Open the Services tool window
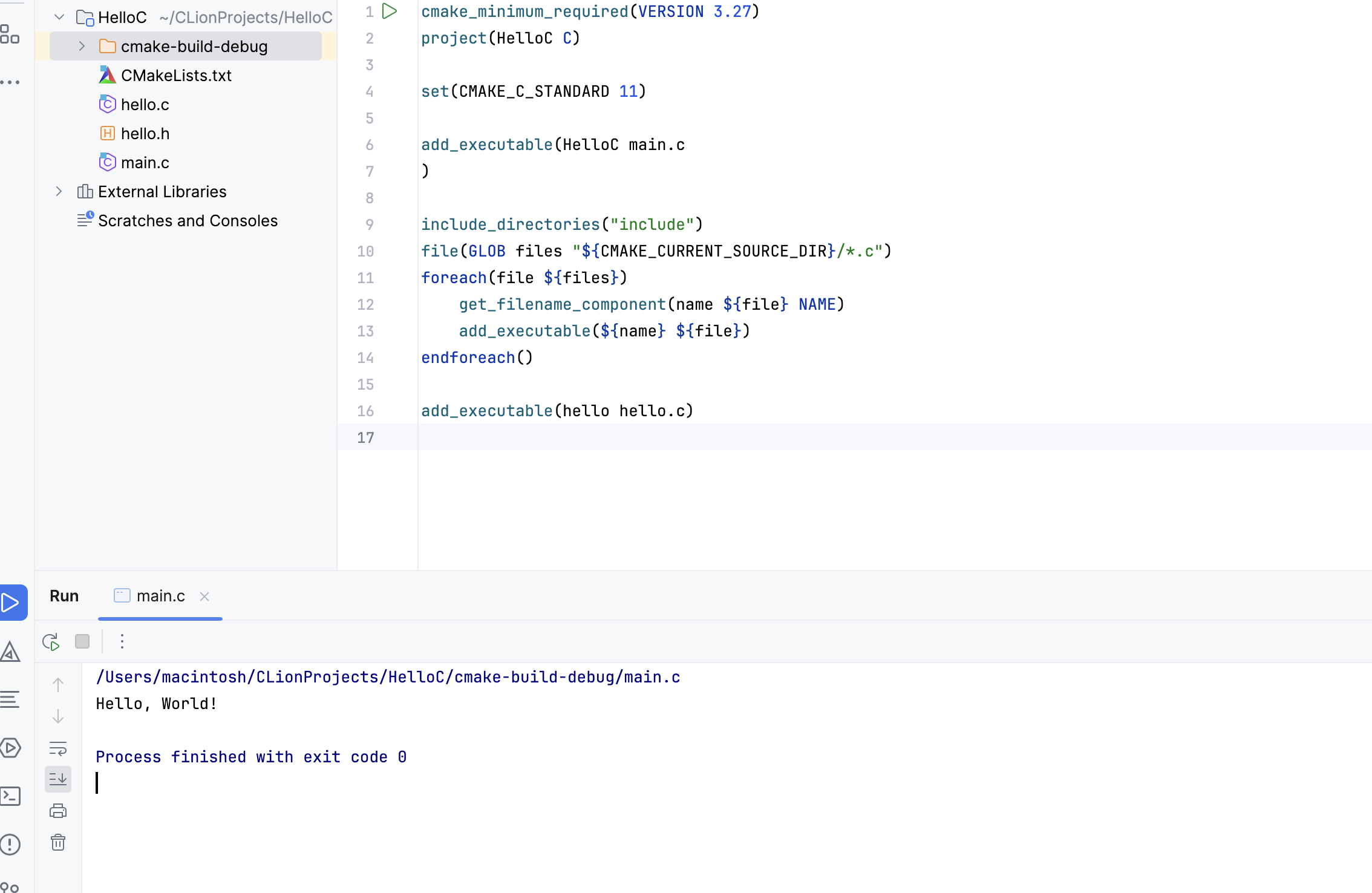The height and width of the screenshot is (893, 1372). [x=10, y=748]
